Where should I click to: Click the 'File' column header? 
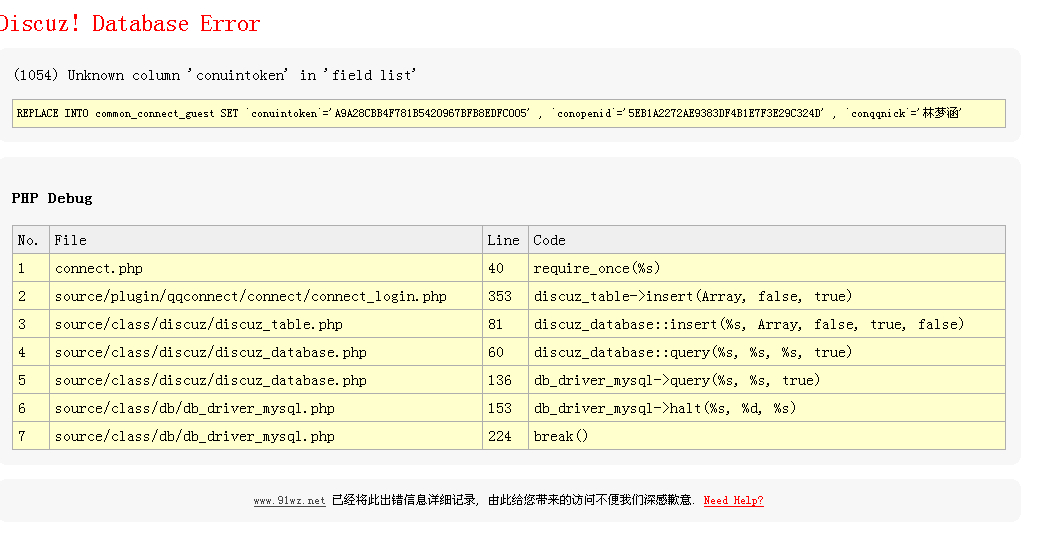coord(266,240)
